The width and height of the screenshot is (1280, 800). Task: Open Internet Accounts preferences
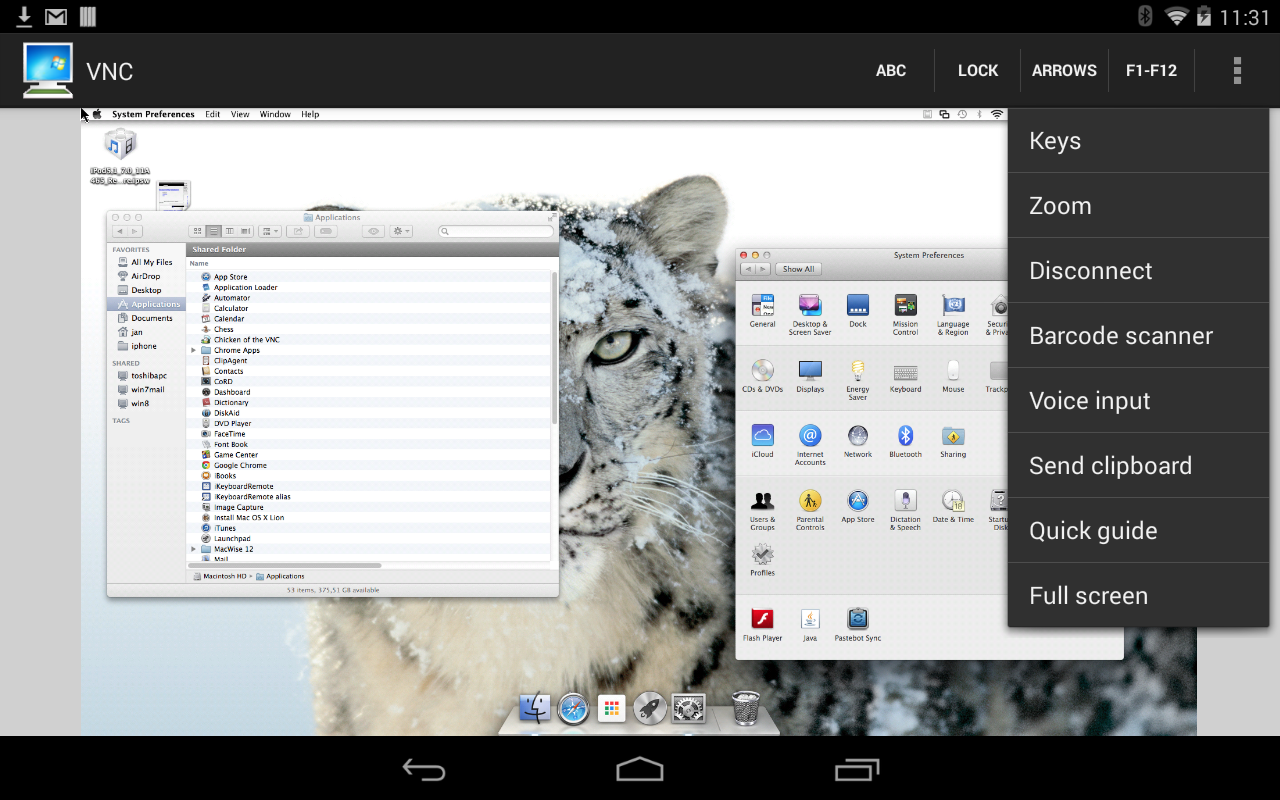[x=810, y=444]
